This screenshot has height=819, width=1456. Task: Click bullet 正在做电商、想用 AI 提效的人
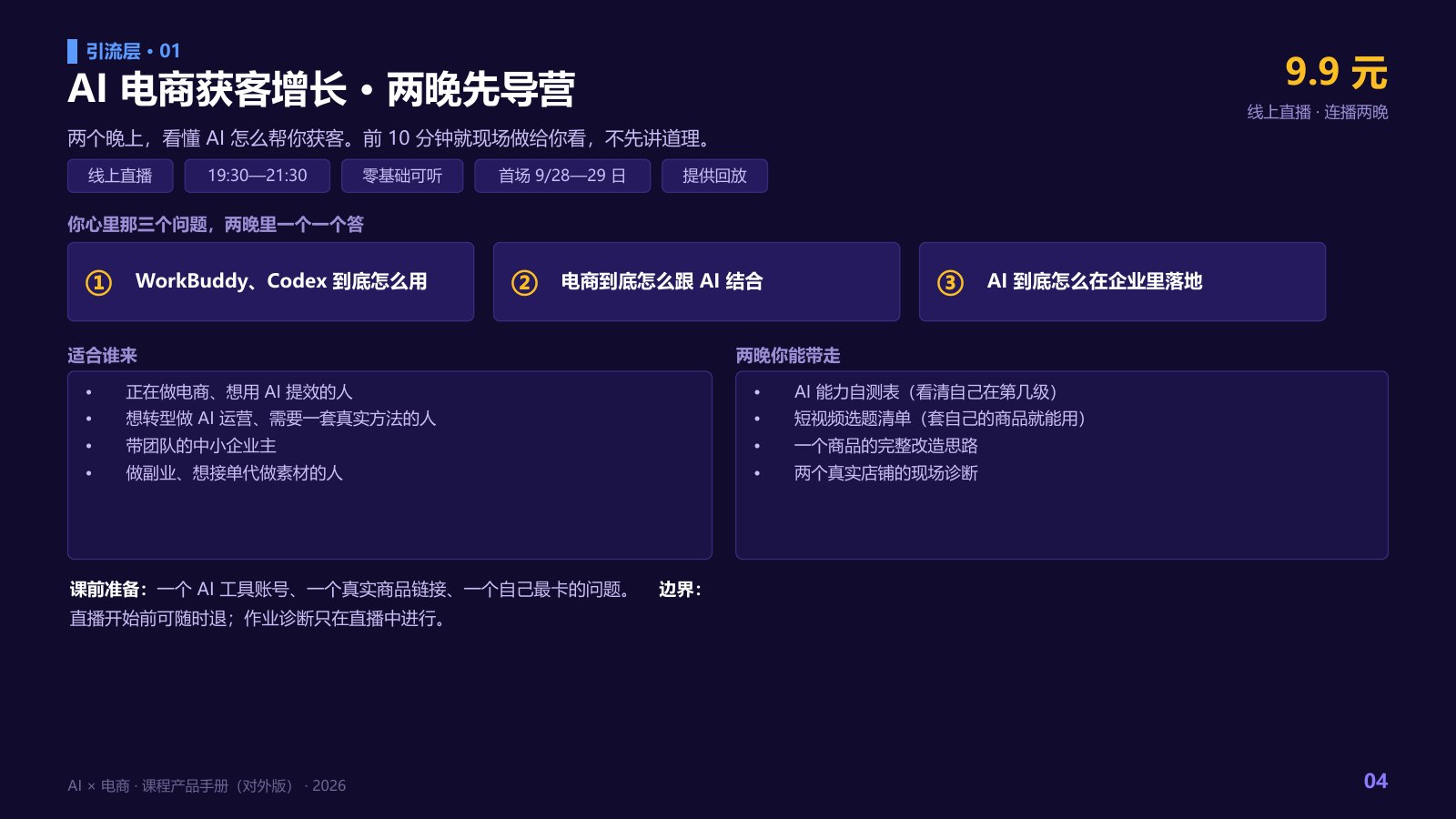click(238, 391)
